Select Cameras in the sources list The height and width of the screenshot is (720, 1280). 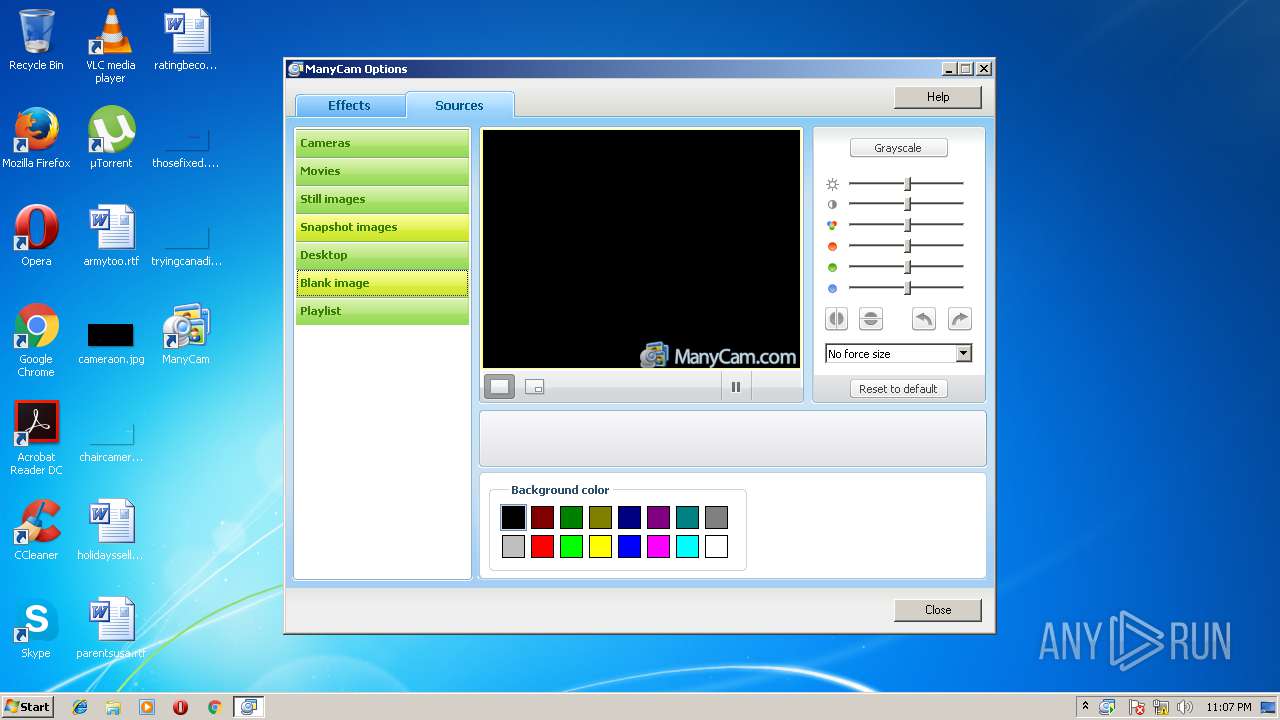[x=382, y=143]
